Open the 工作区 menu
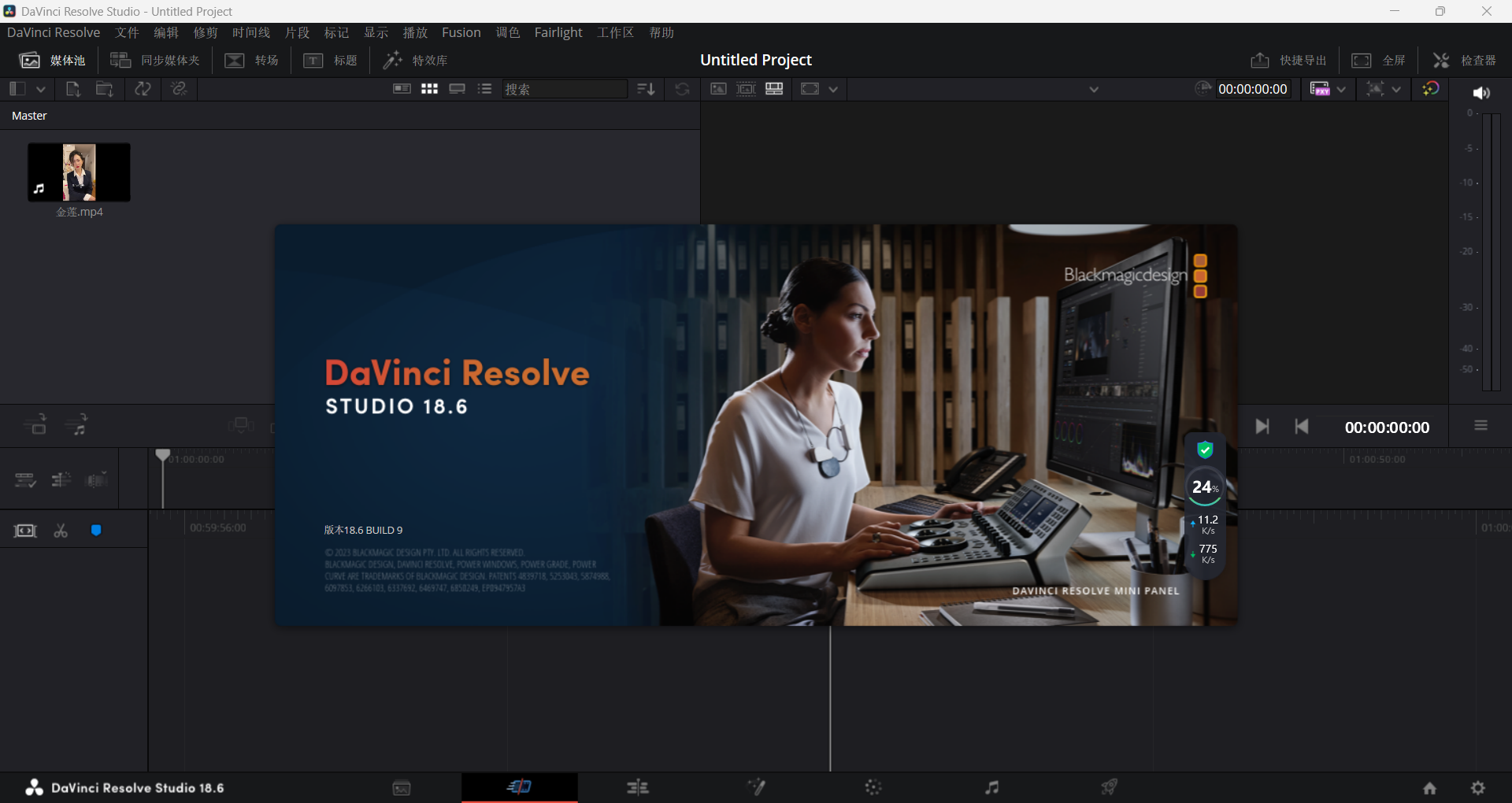The width and height of the screenshot is (1512, 803). tap(615, 32)
